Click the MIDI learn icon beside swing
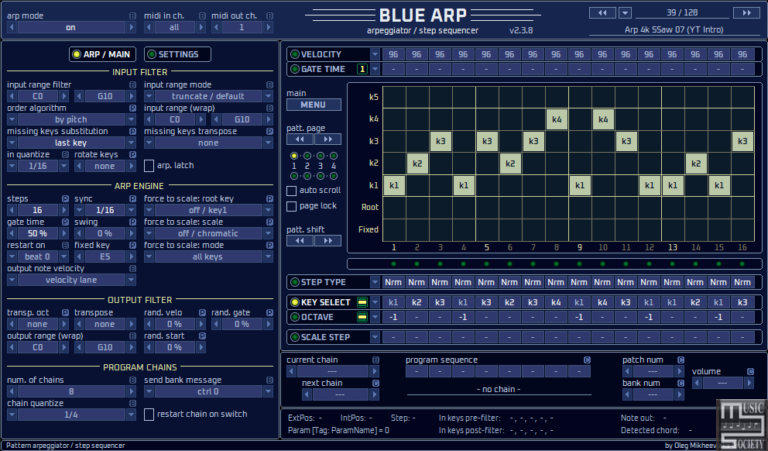Viewport: 768px width, 451px height. coord(132,222)
